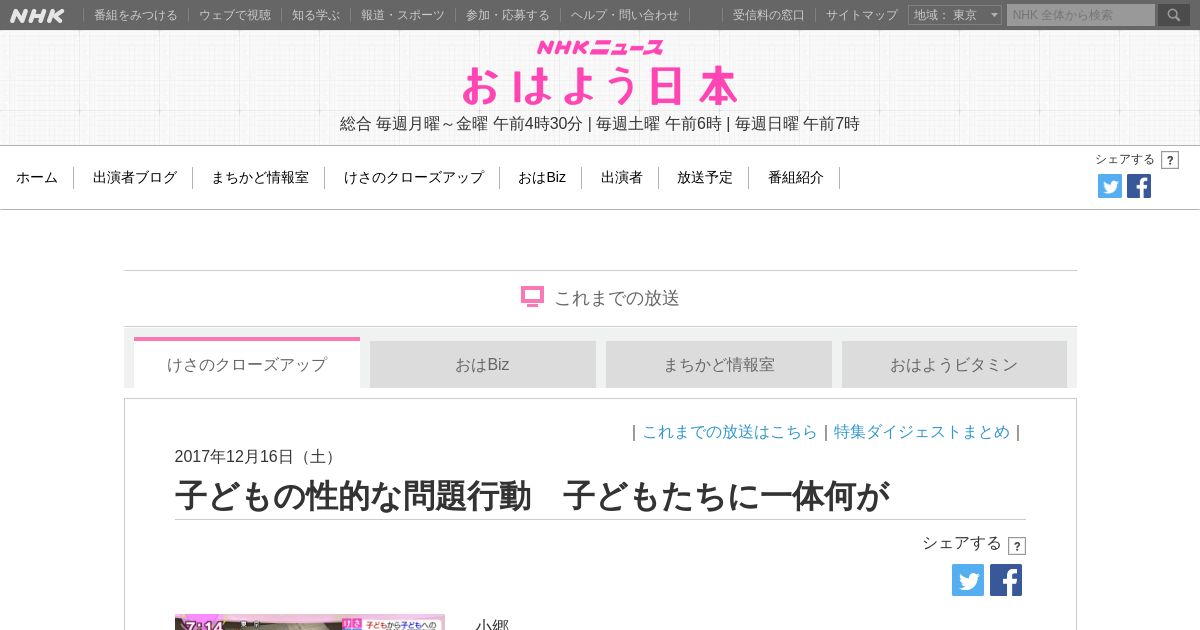Select the けさのクローズアップ tab
Viewport: 1200px width, 630px height.
247,363
